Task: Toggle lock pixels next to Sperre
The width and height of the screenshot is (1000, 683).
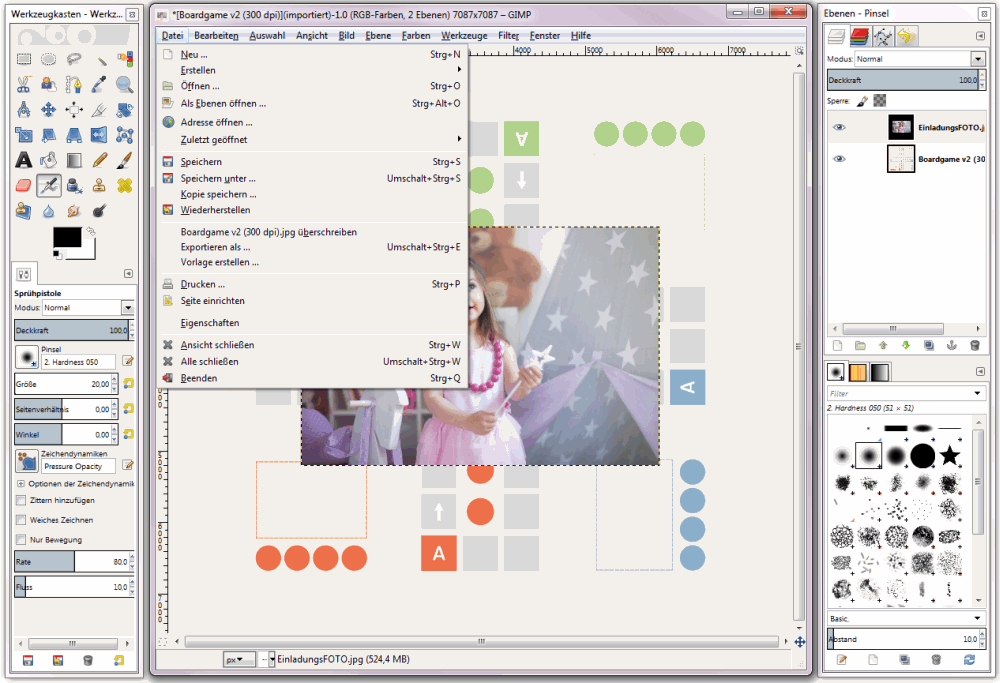Action: click(x=862, y=101)
